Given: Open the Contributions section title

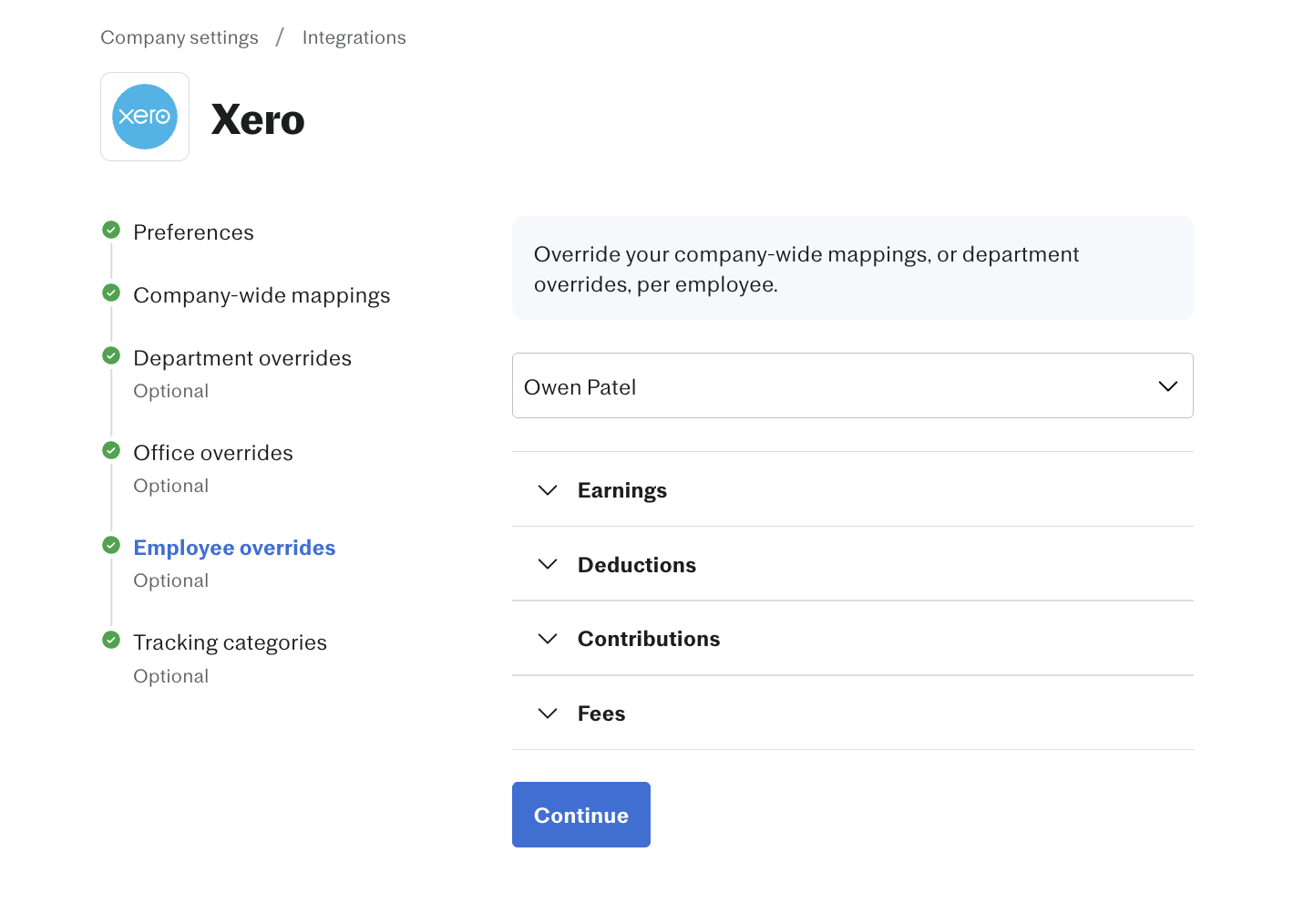Looking at the screenshot, I should click(649, 639).
